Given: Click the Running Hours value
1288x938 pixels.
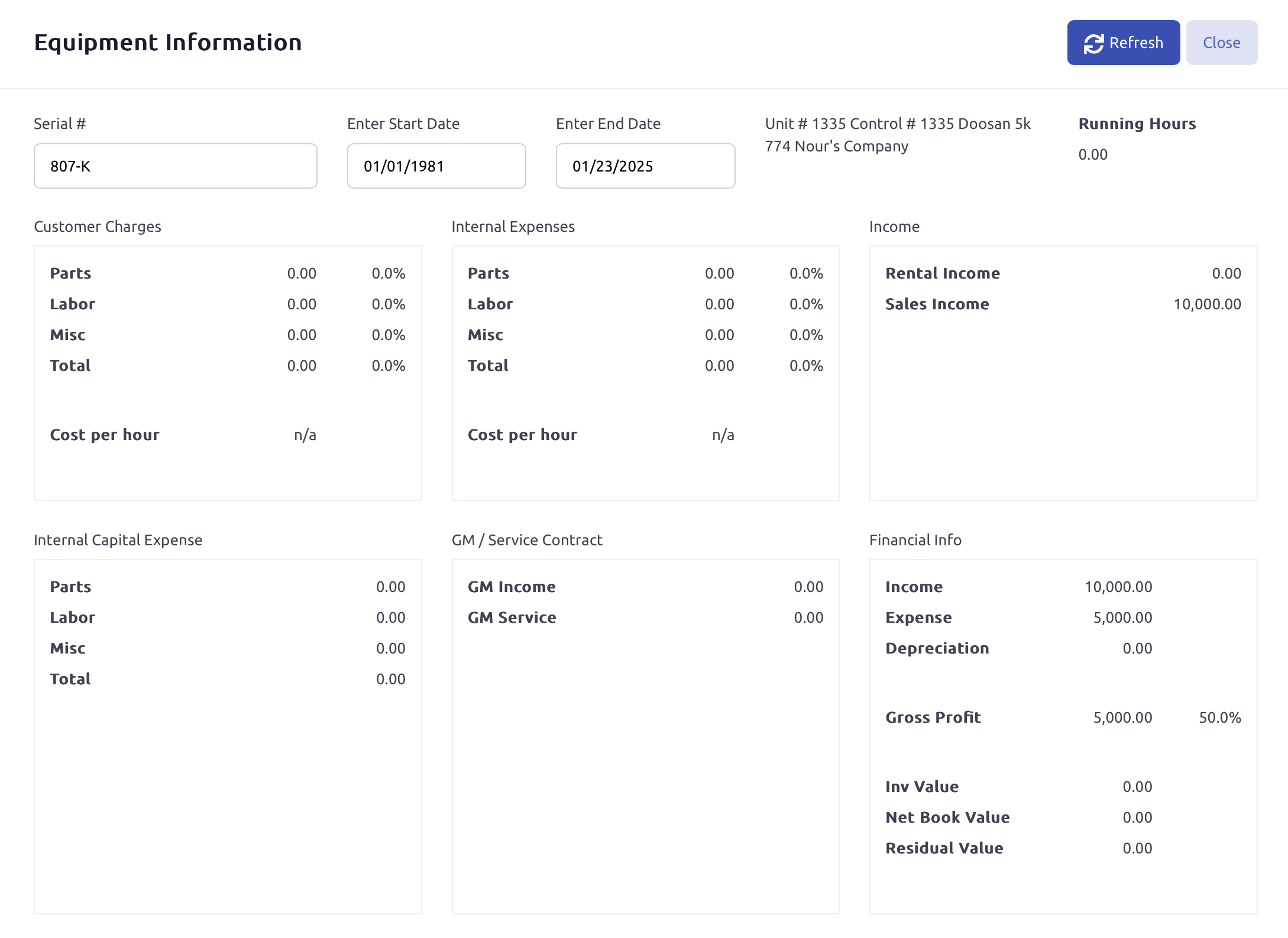Looking at the screenshot, I should [x=1092, y=155].
